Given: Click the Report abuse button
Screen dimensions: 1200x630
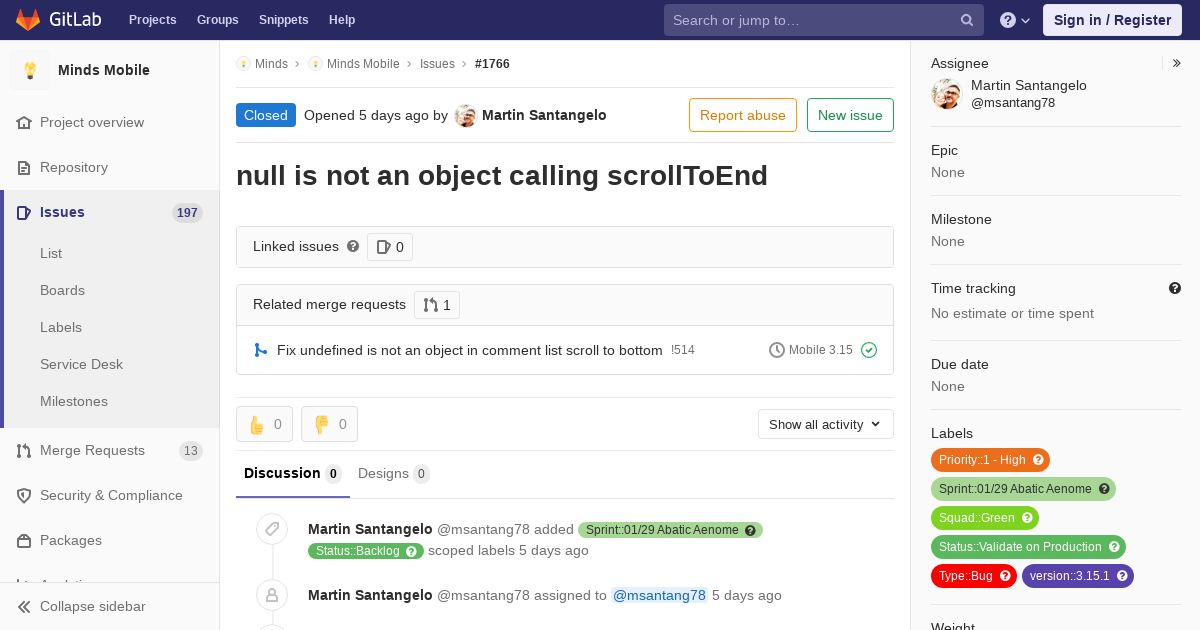Looking at the screenshot, I should click(x=742, y=115).
